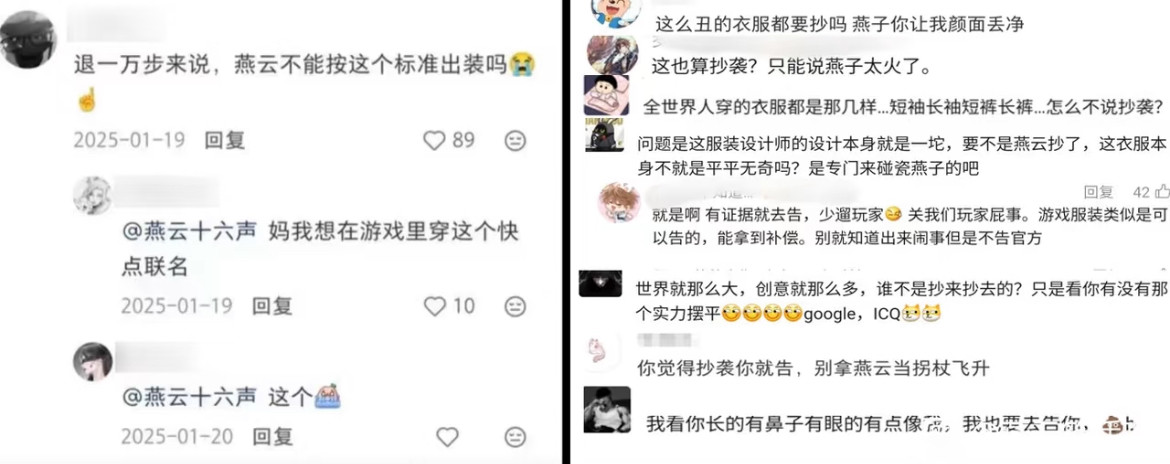
Task: Open emoji reaction on the 10-likes comment
Action: 515,306
